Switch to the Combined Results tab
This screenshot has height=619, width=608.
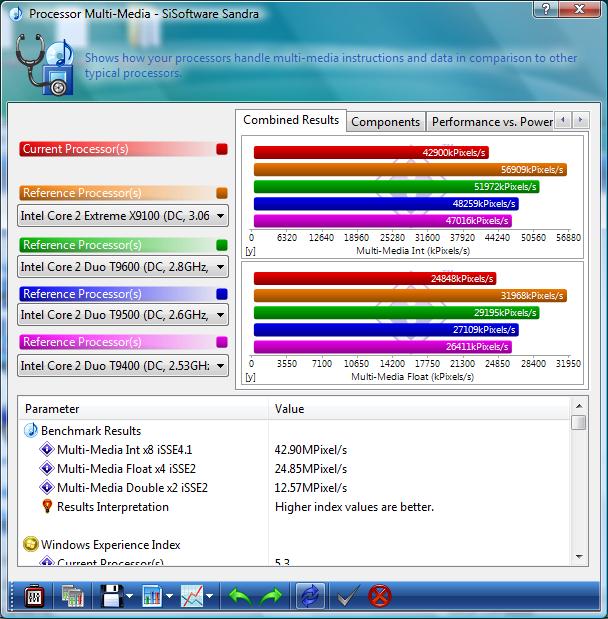[291, 120]
